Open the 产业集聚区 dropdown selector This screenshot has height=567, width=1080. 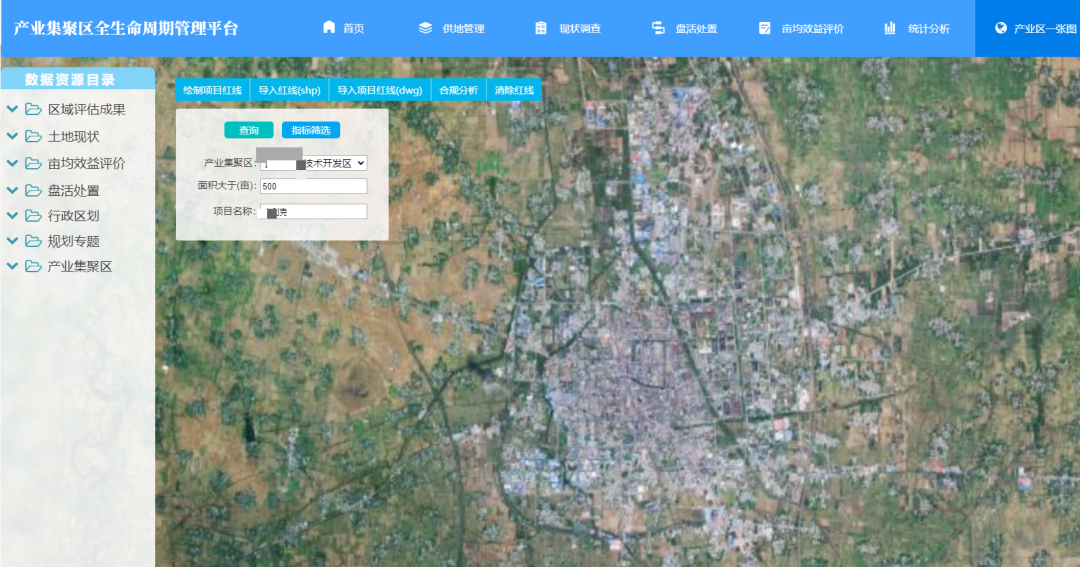tap(313, 163)
